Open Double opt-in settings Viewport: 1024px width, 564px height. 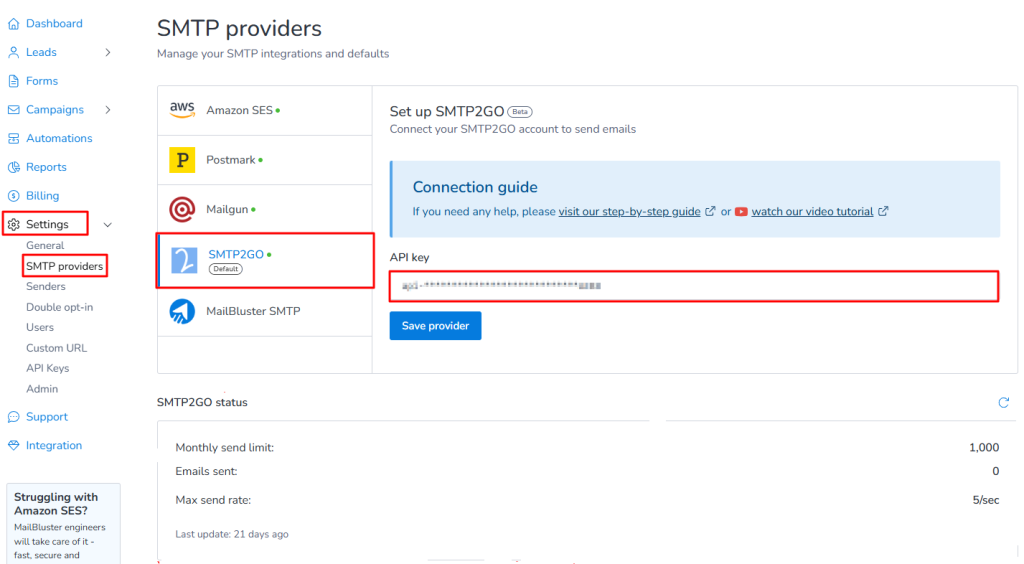coord(59,307)
